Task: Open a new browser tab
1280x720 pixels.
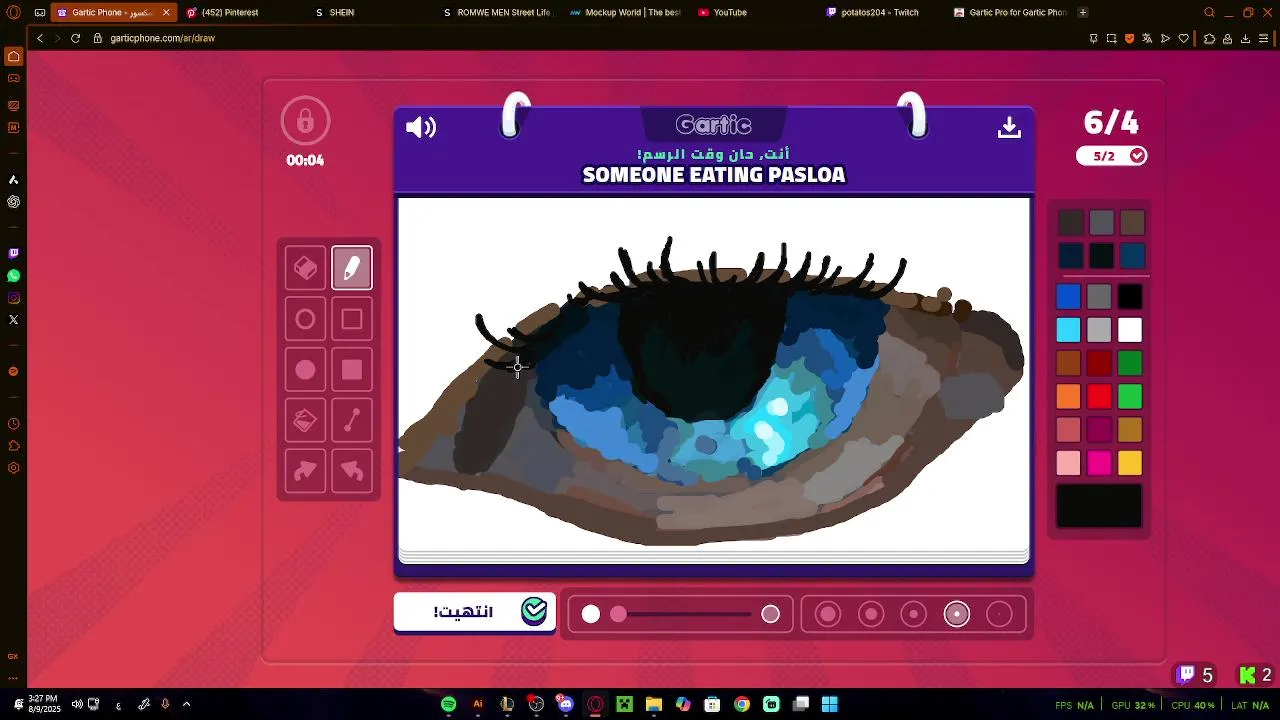Action: (x=1083, y=13)
